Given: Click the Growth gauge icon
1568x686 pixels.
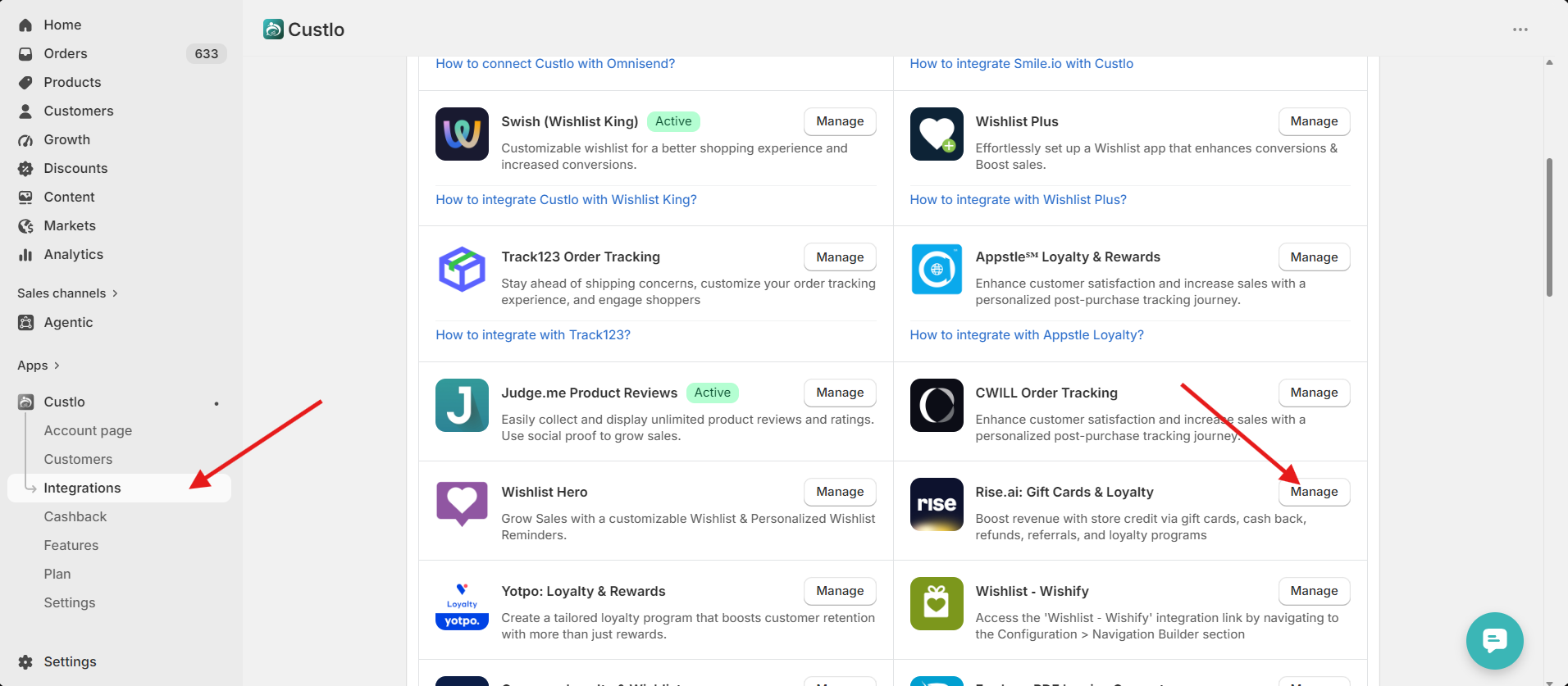Looking at the screenshot, I should point(25,140).
